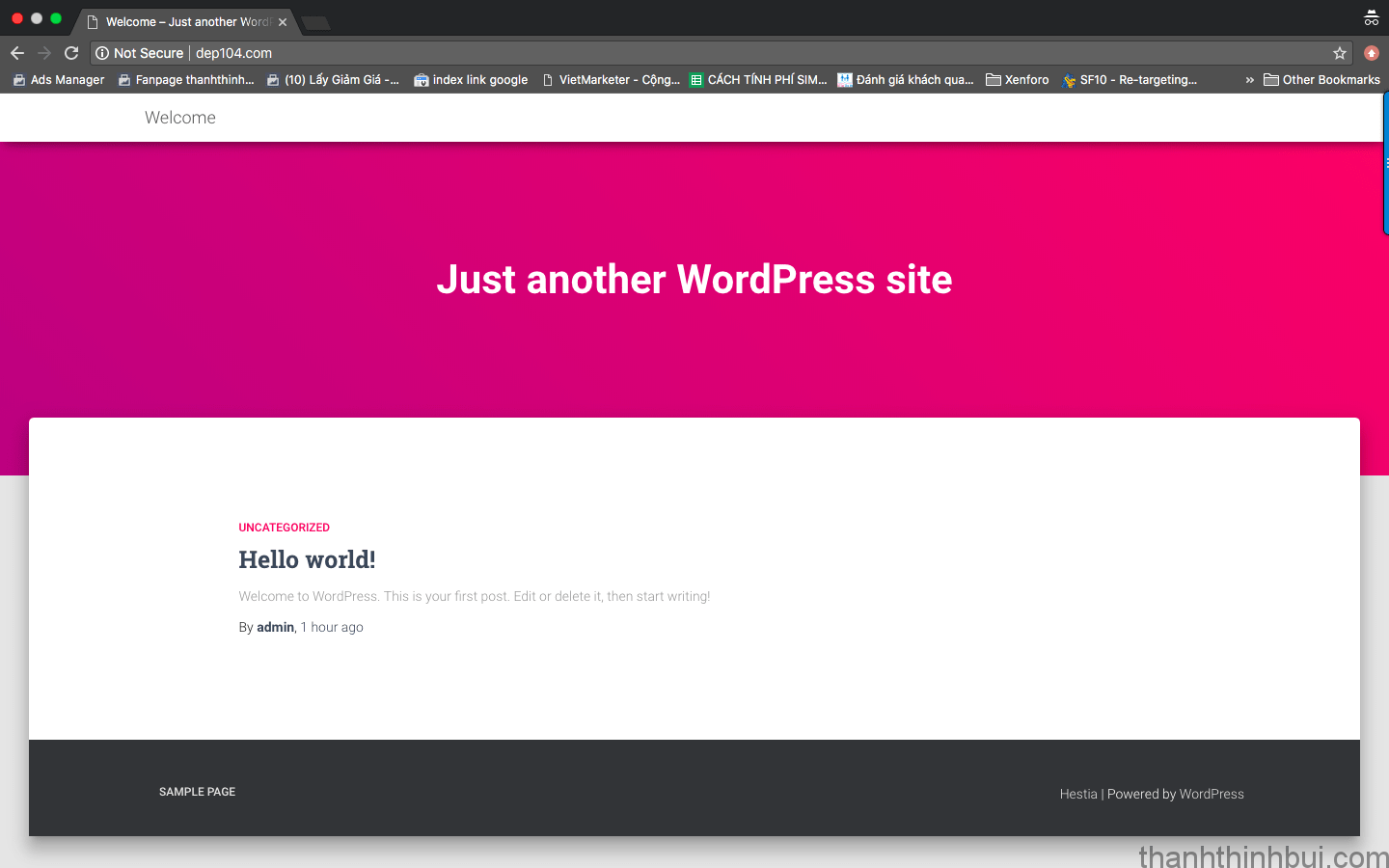Show hidden bookmarks with the double chevron
The height and width of the screenshot is (868, 1389).
tap(1249, 80)
